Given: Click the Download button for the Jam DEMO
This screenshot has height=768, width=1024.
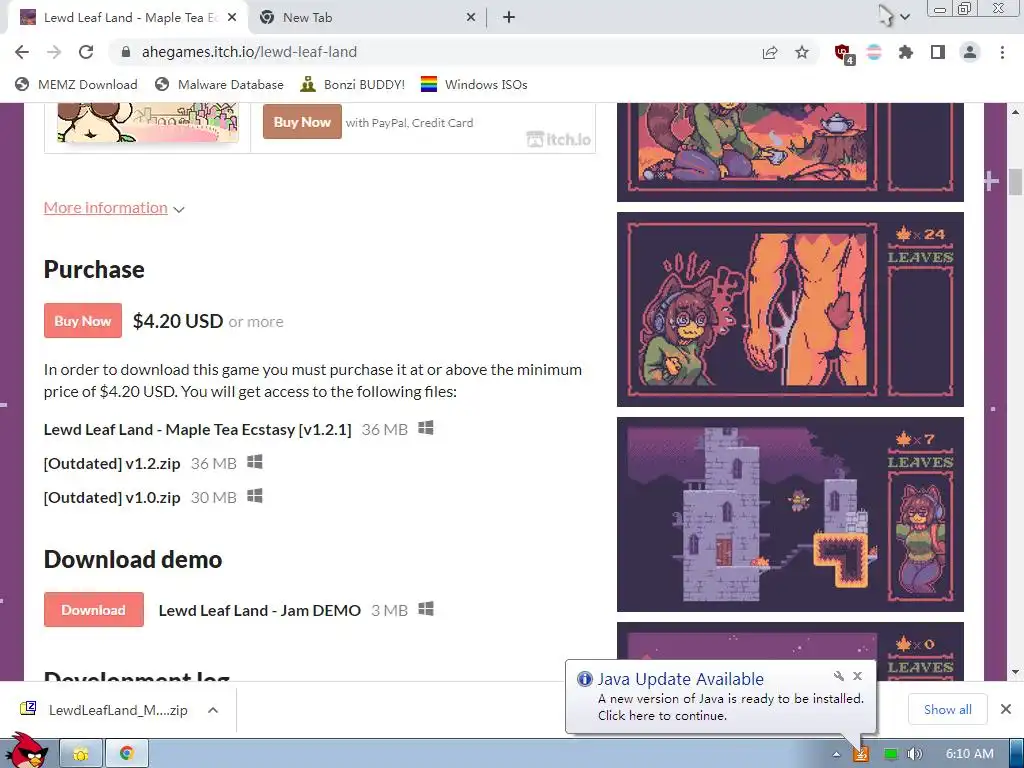Looking at the screenshot, I should coord(93,610).
